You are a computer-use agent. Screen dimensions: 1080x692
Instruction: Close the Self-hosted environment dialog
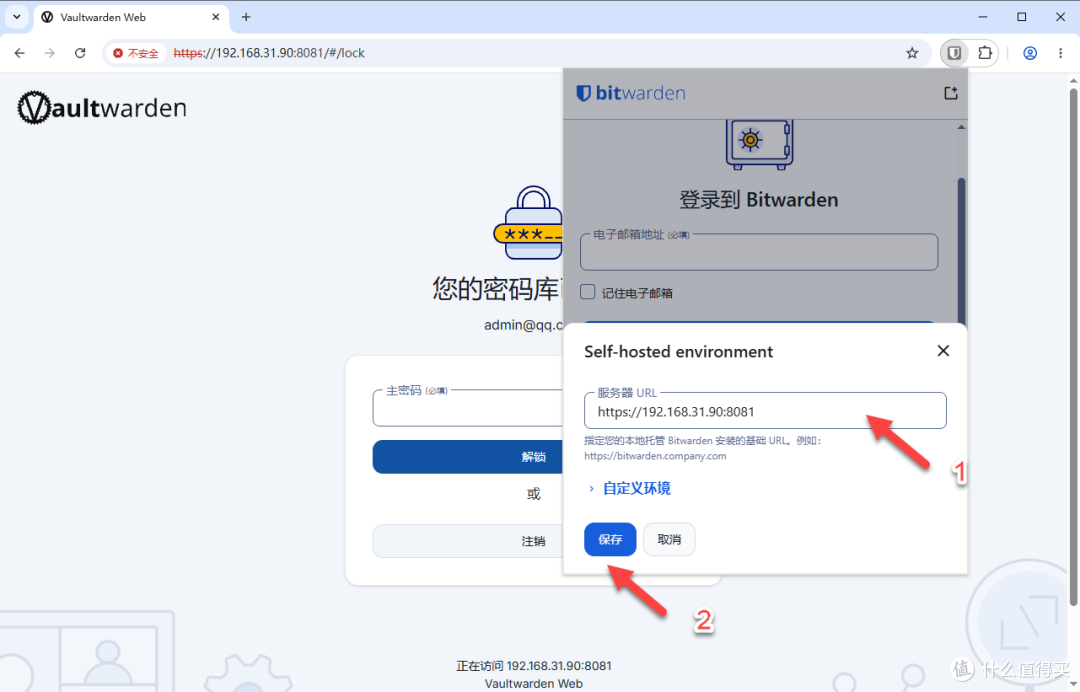[x=943, y=351]
